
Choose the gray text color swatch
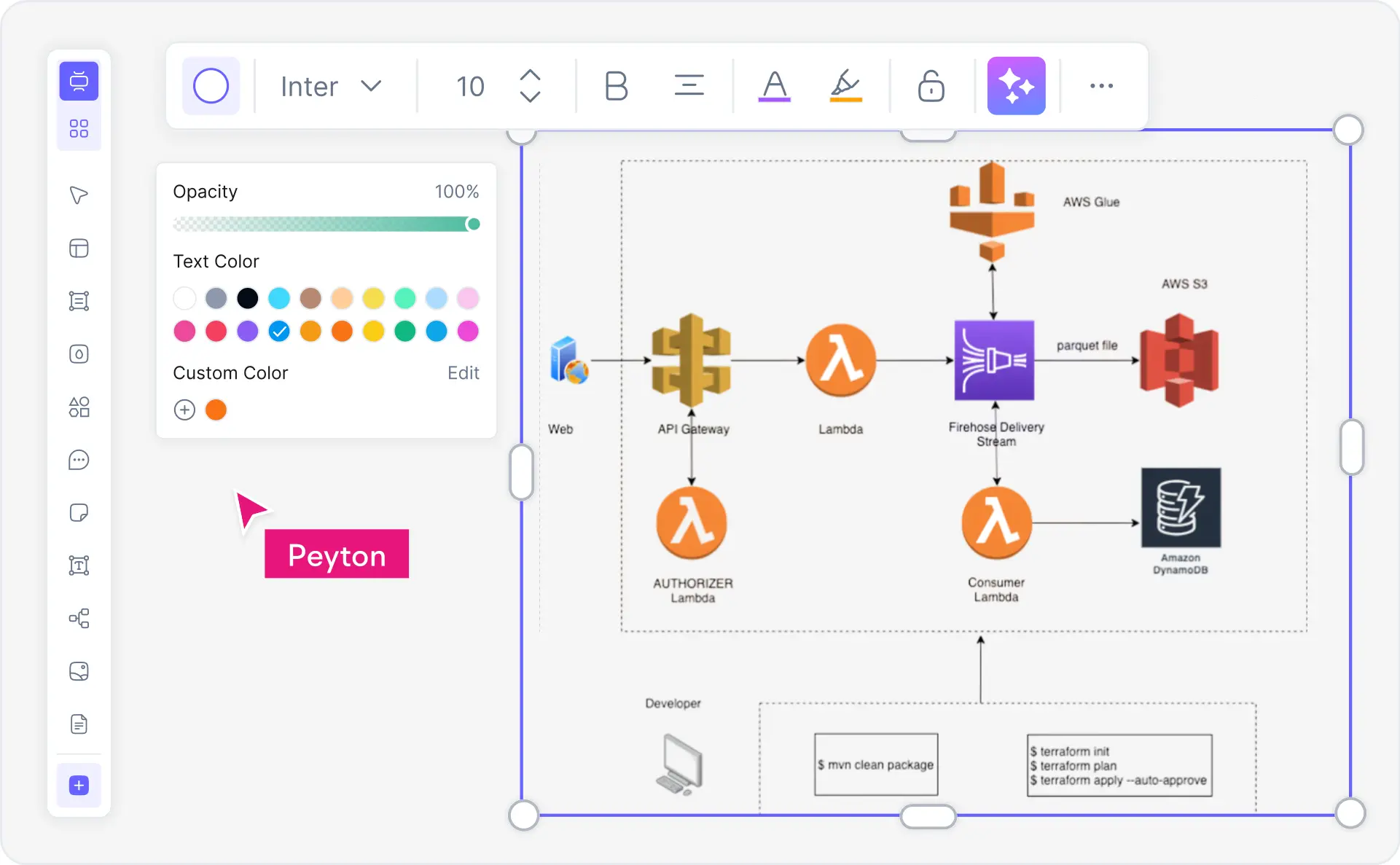216,298
